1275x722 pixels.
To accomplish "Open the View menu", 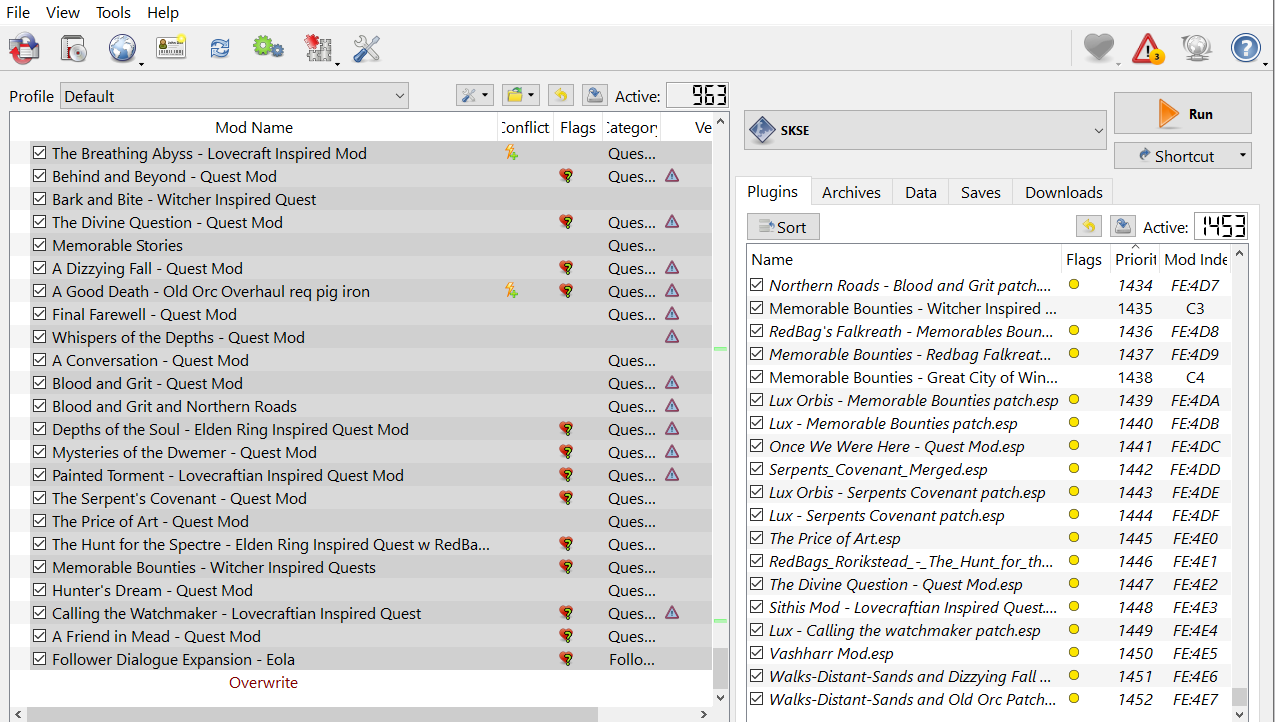I will (63, 13).
